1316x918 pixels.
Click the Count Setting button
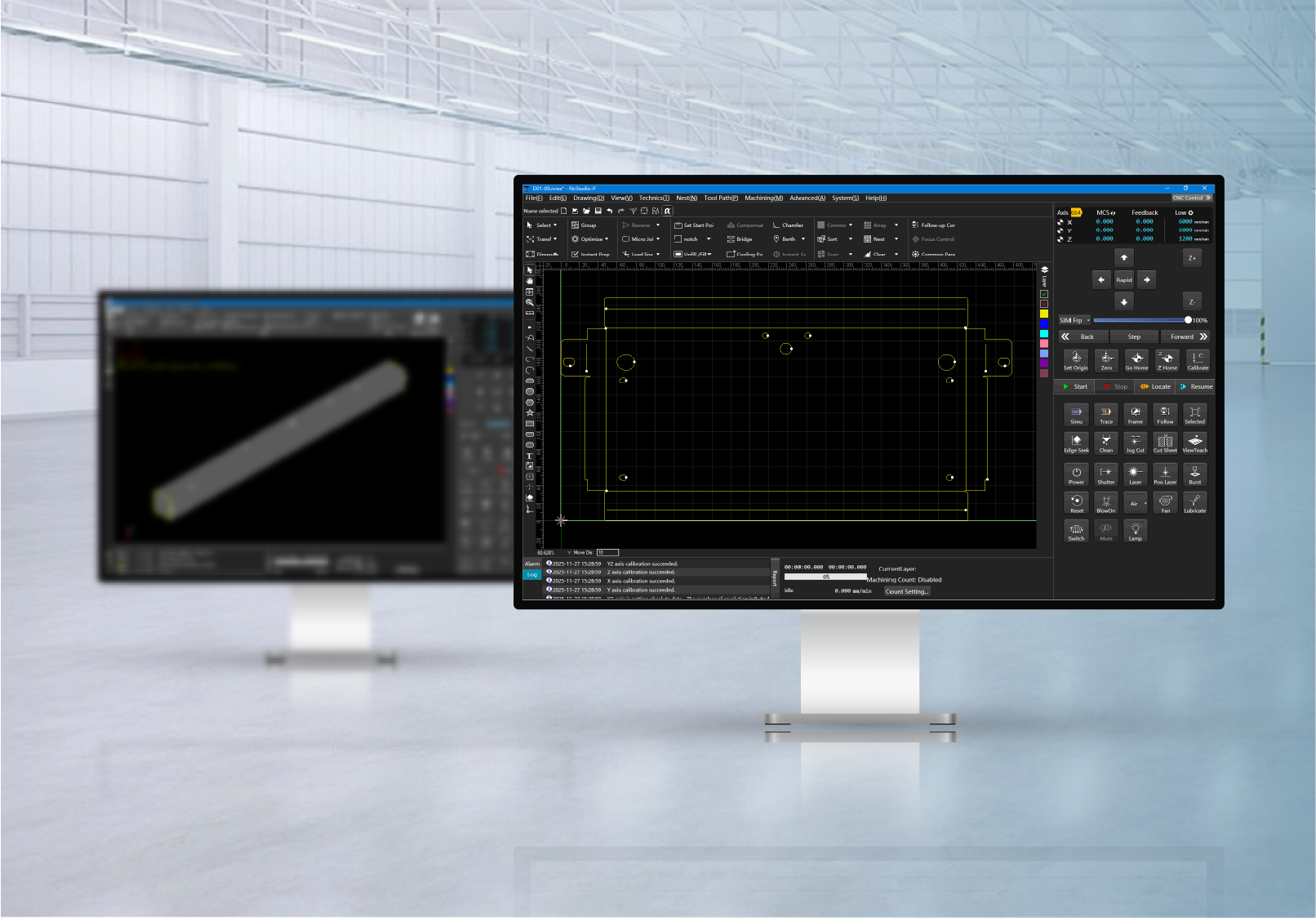click(906, 591)
